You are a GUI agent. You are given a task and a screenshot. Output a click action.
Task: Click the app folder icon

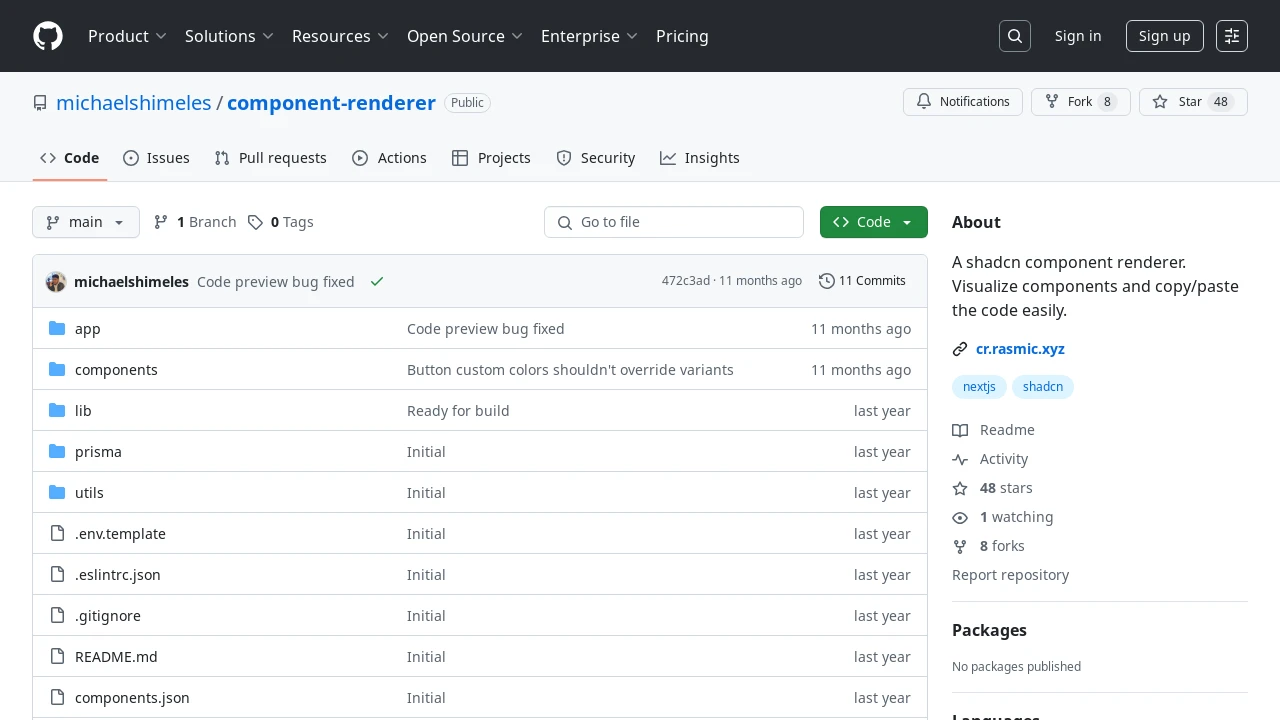coord(57,329)
